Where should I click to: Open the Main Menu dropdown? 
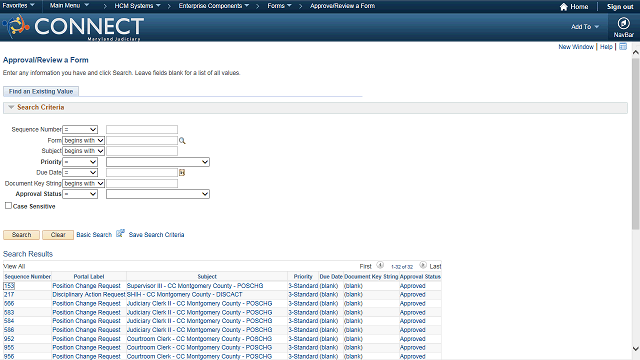coord(69,6)
